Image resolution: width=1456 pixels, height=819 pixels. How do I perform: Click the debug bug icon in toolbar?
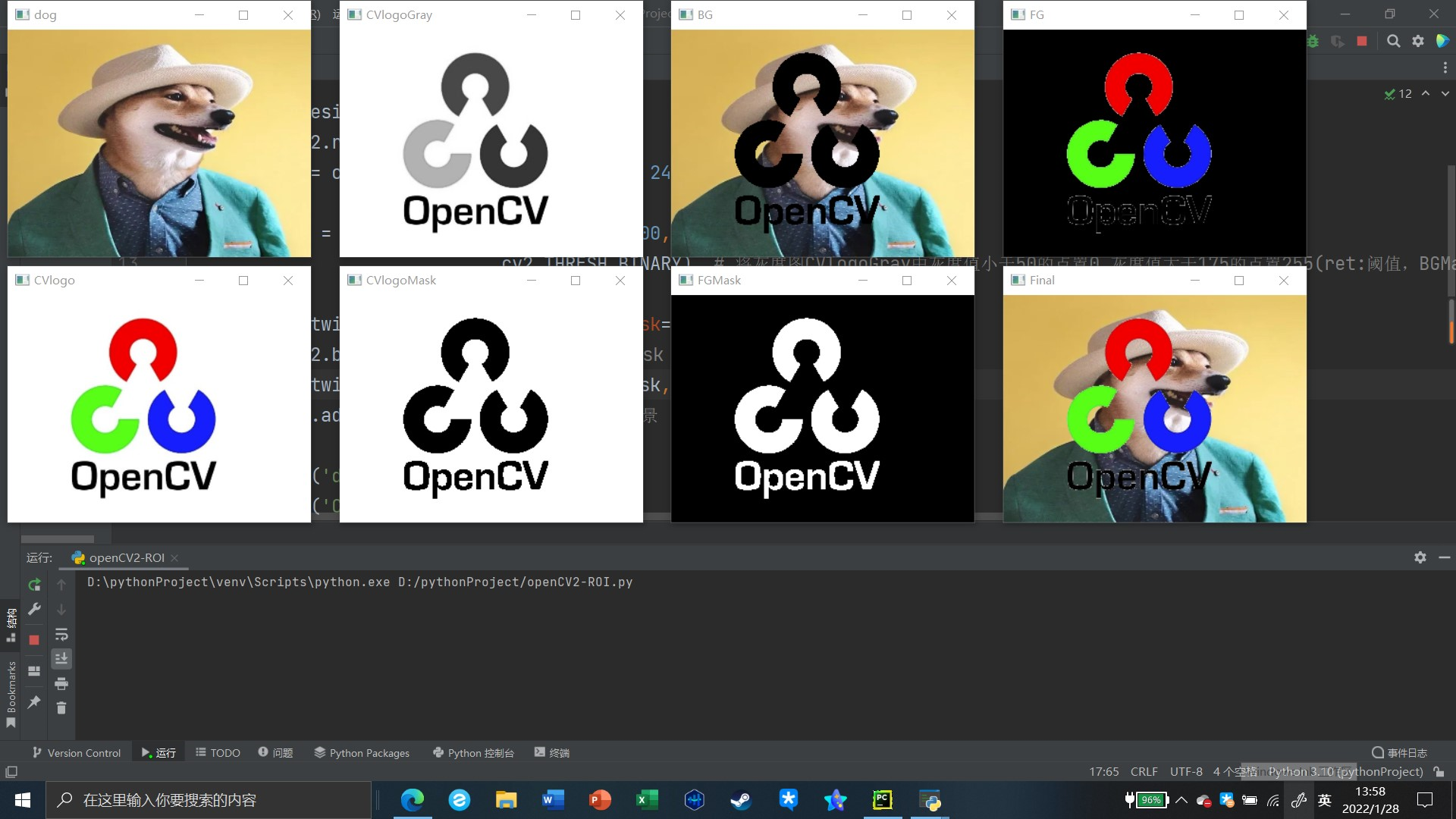click(x=1313, y=42)
